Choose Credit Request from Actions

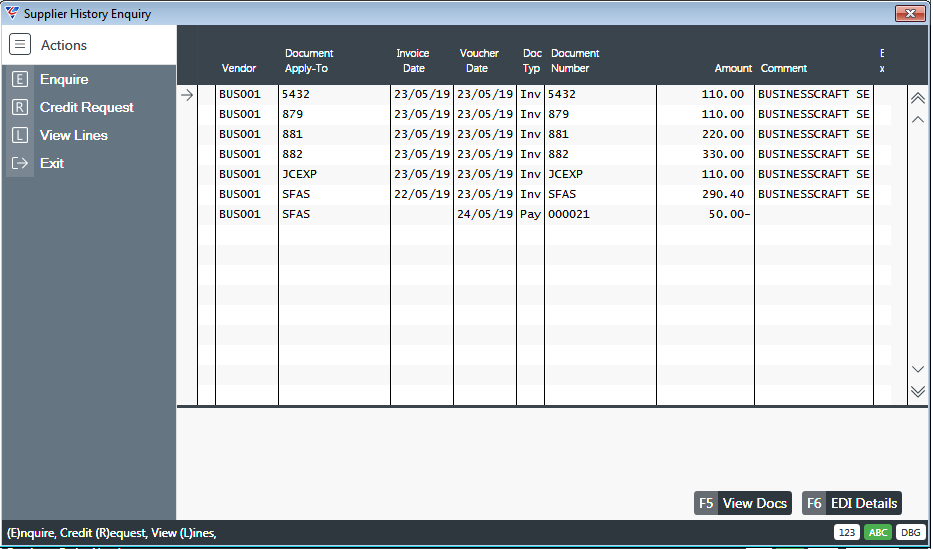[x=87, y=107]
